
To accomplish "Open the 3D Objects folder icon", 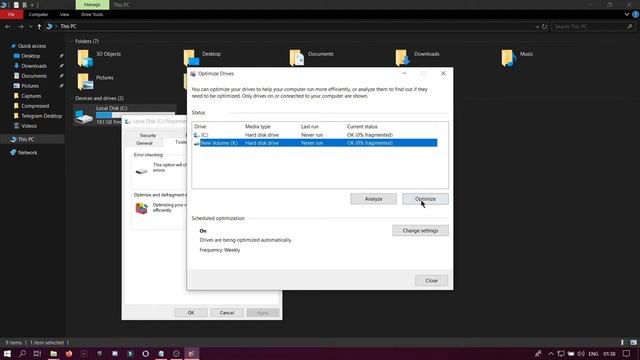I will [x=85, y=58].
